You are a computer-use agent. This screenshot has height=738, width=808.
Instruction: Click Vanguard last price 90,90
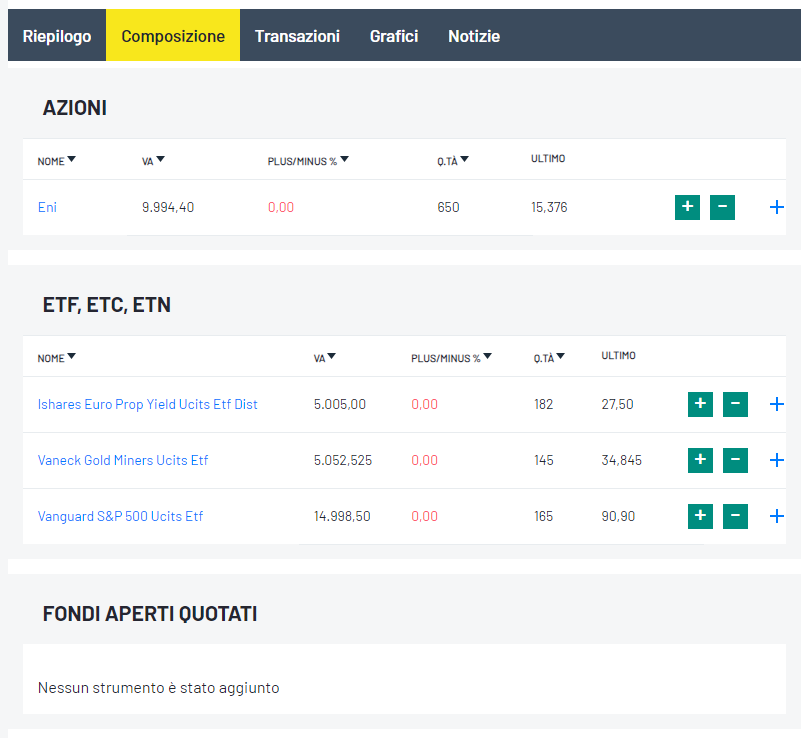click(618, 516)
